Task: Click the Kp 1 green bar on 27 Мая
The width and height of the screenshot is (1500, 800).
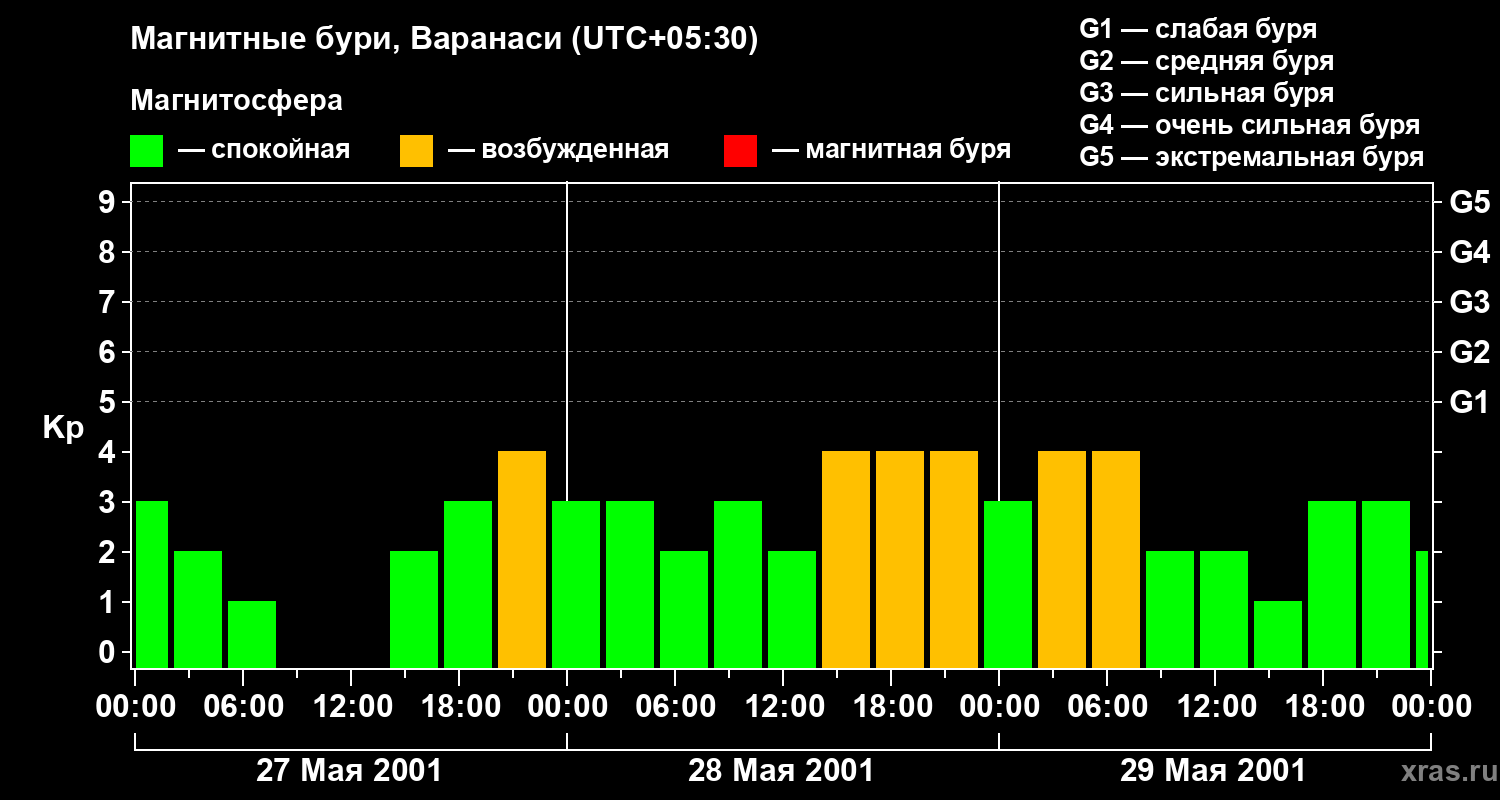Action: [252, 635]
